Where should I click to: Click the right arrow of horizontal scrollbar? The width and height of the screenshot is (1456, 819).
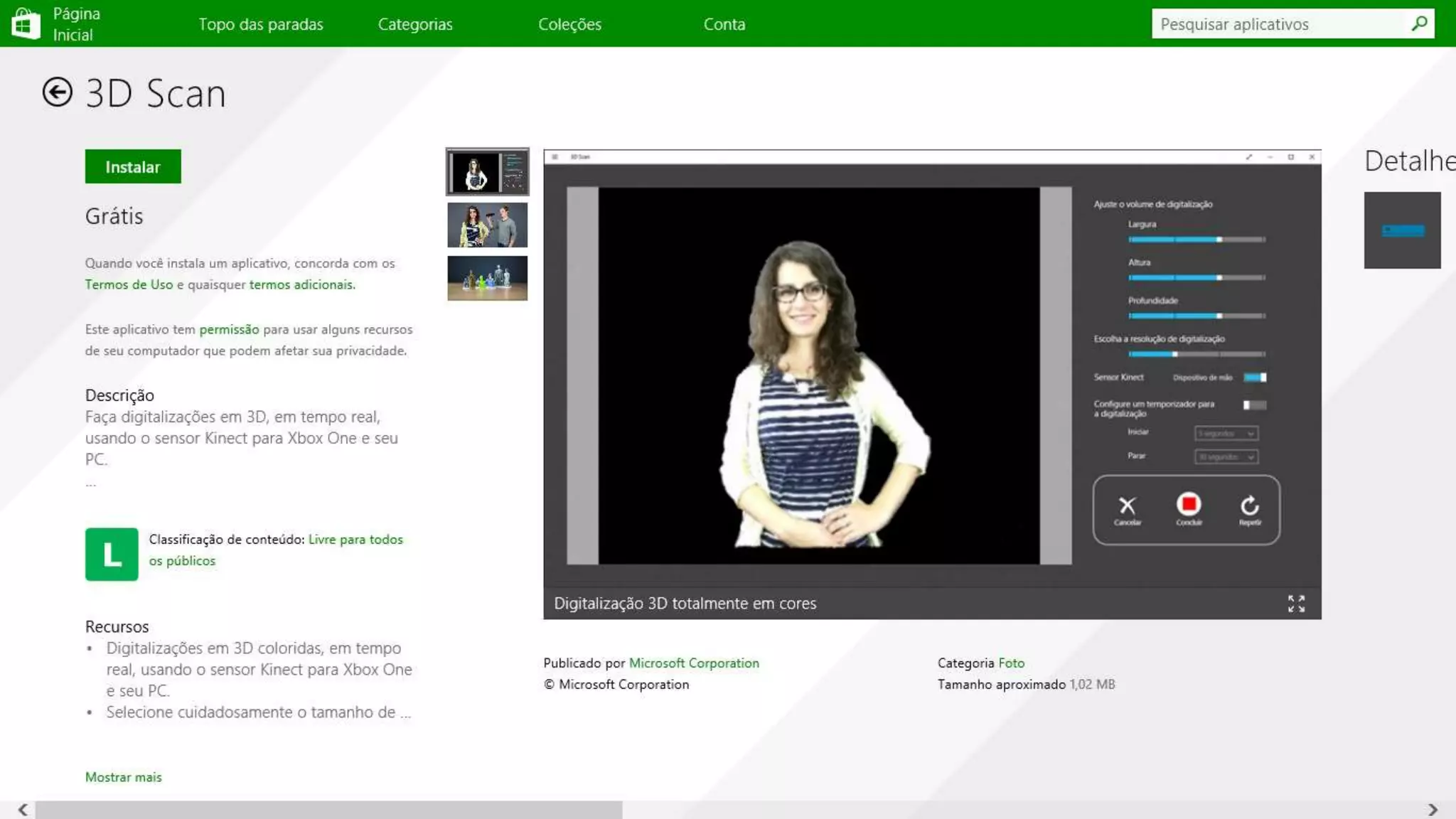click(x=1433, y=810)
